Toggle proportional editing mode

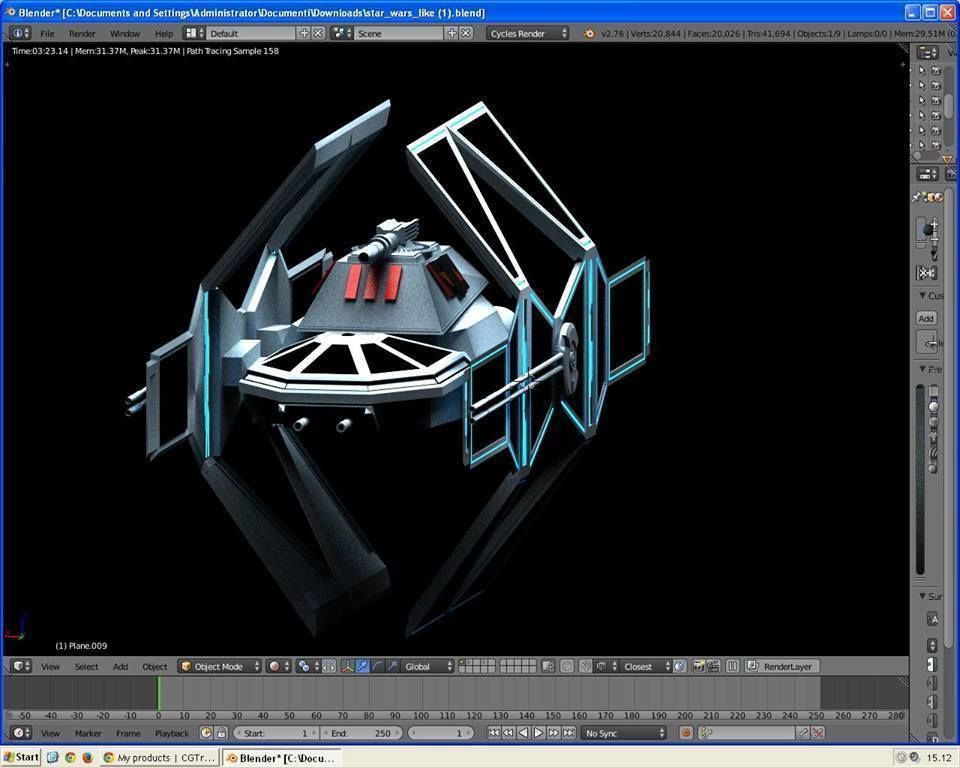pos(568,666)
